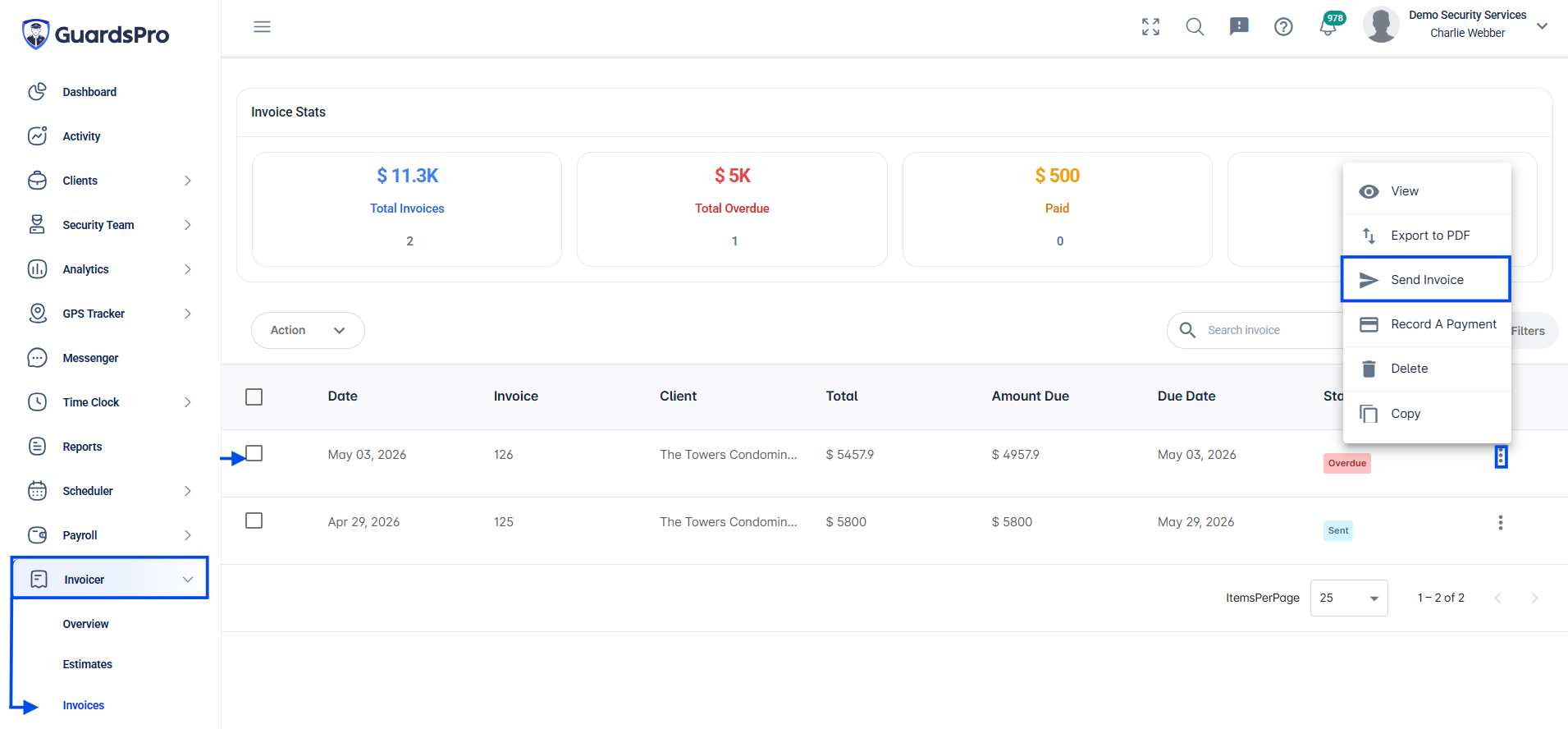Click the Messenger sidebar icon

click(37, 358)
